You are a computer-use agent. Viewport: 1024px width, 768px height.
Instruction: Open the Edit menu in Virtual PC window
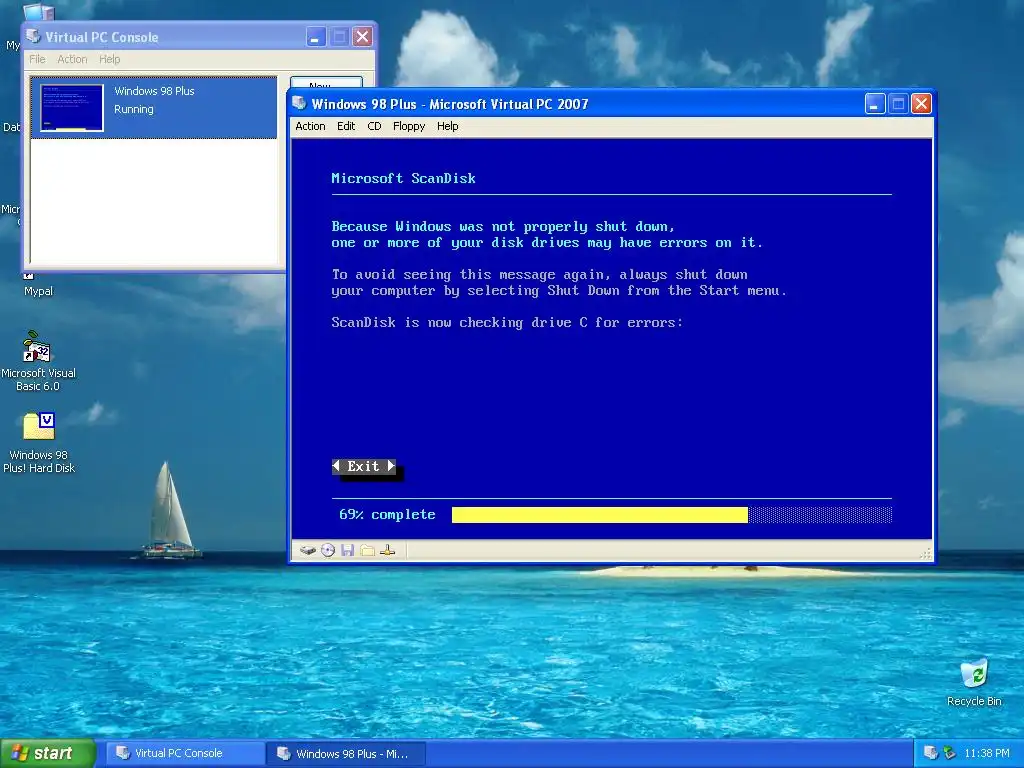click(345, 126)
